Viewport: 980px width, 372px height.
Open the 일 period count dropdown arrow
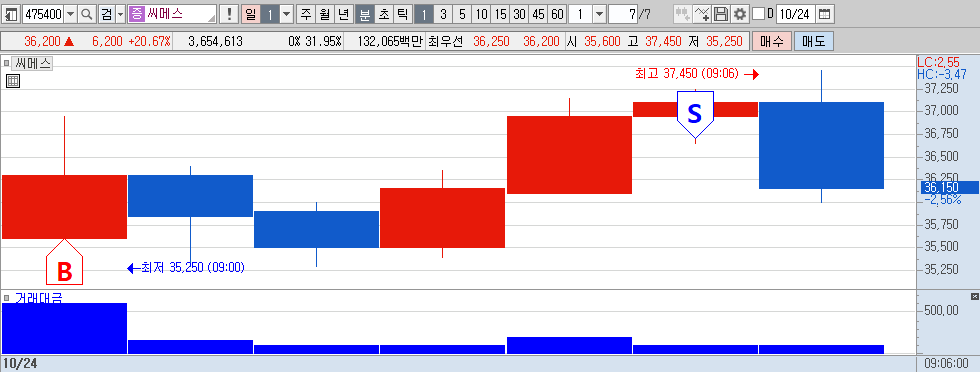(286, 14)
